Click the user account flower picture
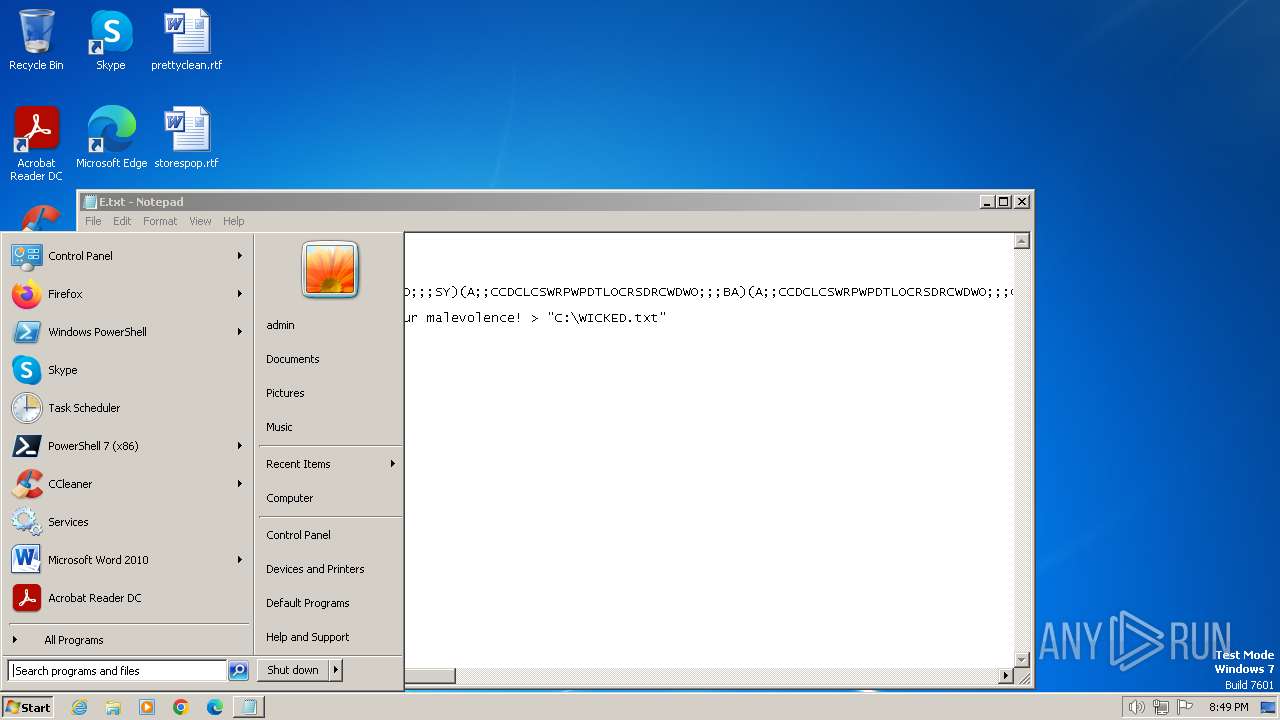This screenshot has width=1280, height=720. point(330,270)
